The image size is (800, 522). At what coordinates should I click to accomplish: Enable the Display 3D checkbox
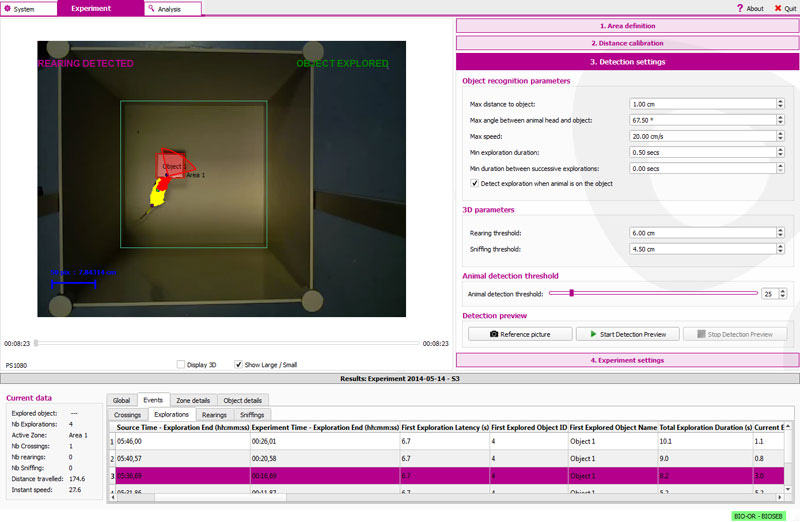[180, 364]
